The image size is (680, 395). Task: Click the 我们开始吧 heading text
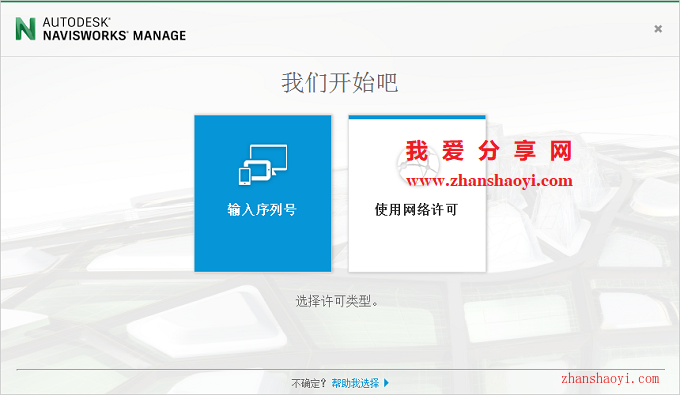click(x=340, y=83)
